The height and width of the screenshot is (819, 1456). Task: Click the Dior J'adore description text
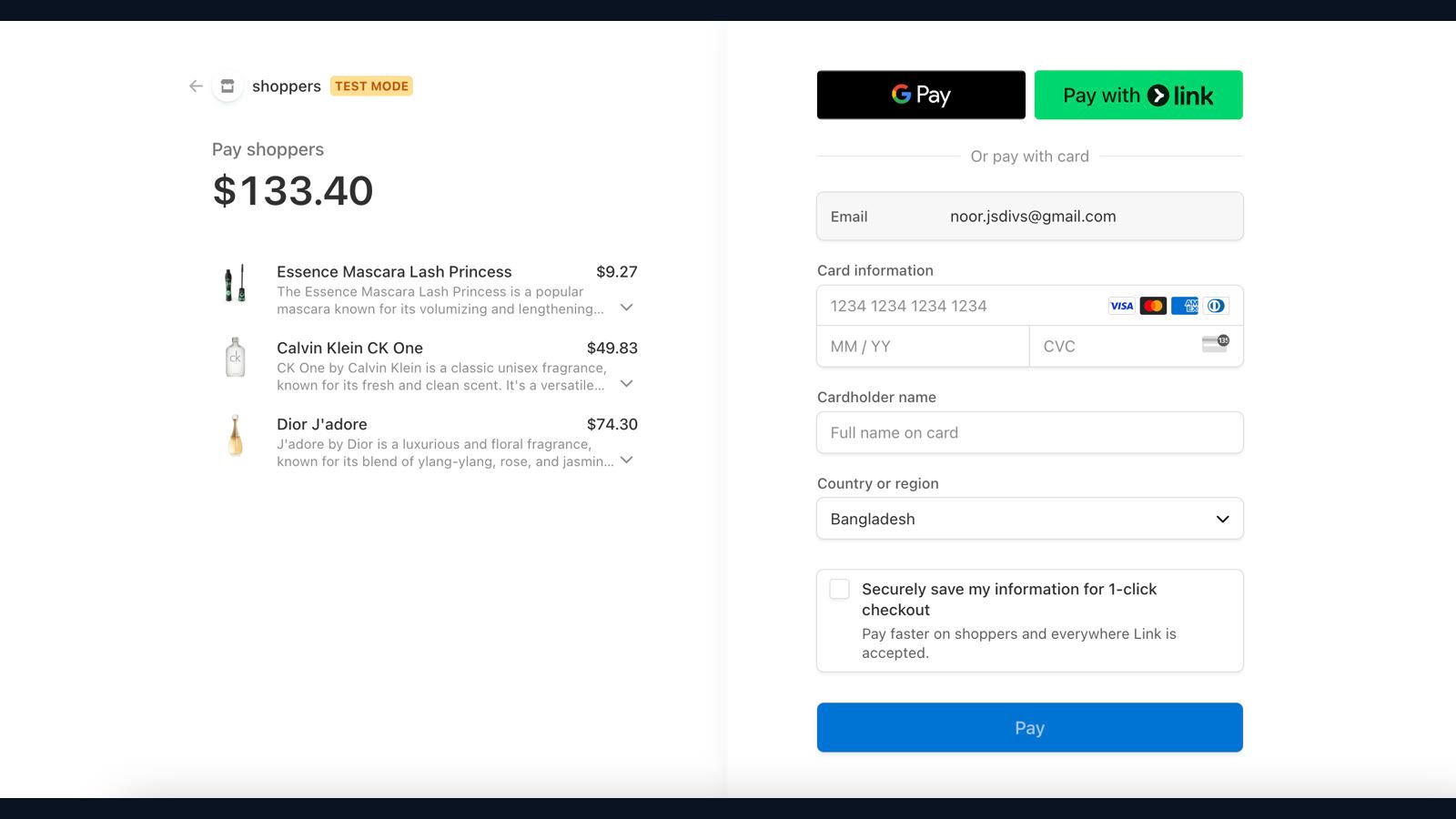click(445, 453)
